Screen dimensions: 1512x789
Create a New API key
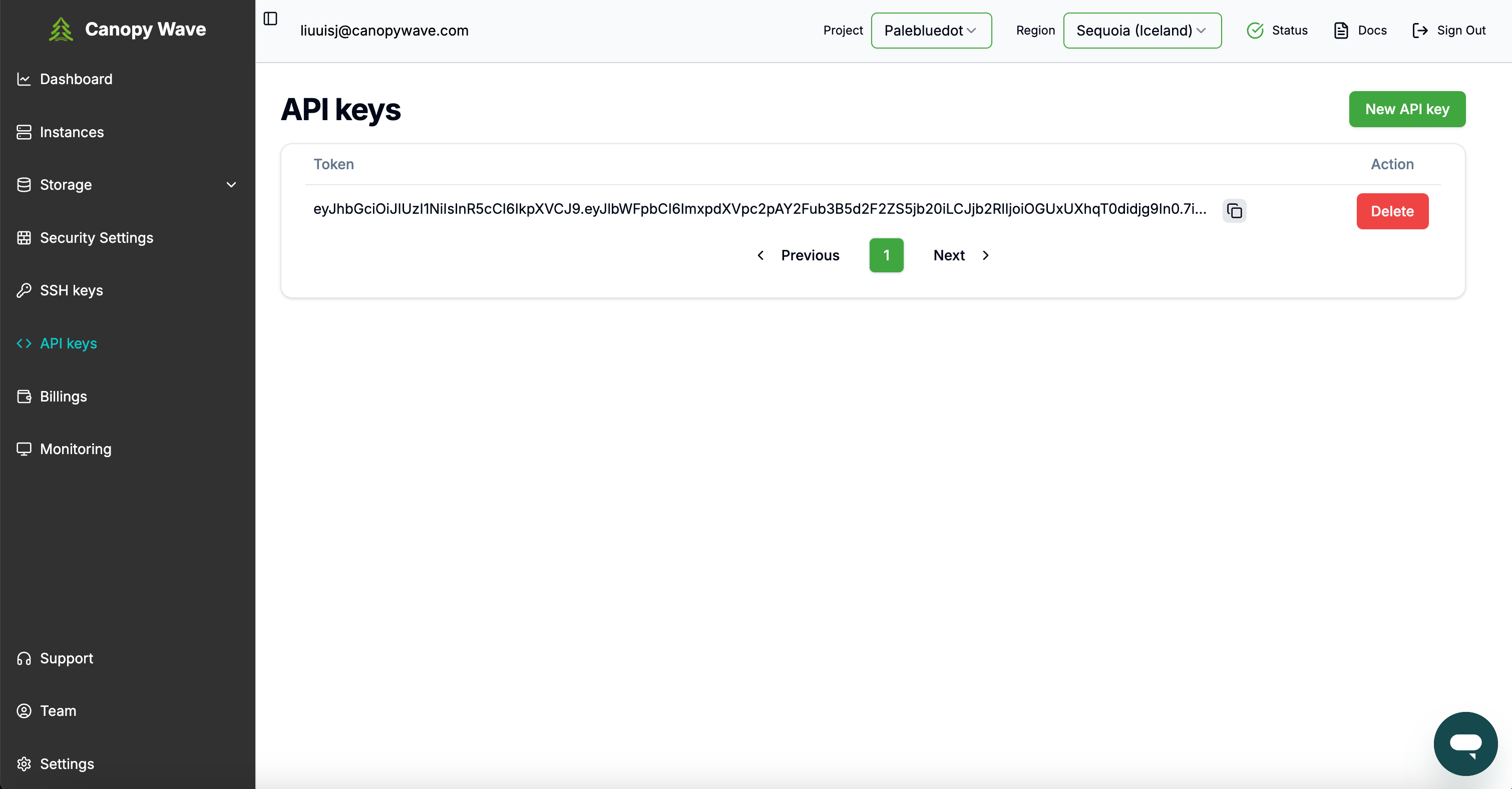1407,109
